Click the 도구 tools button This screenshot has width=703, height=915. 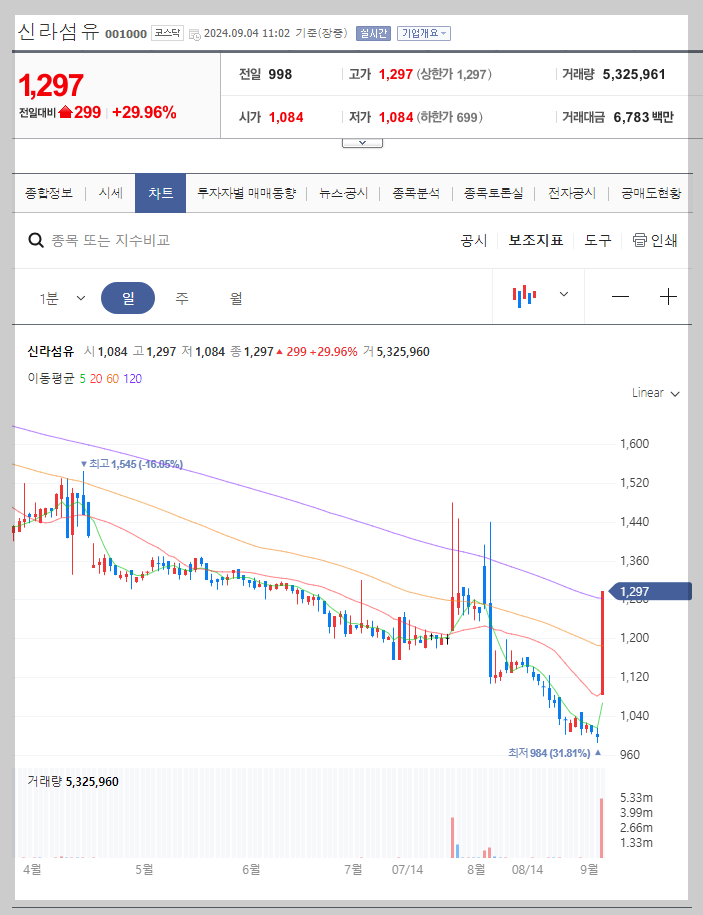597,240
